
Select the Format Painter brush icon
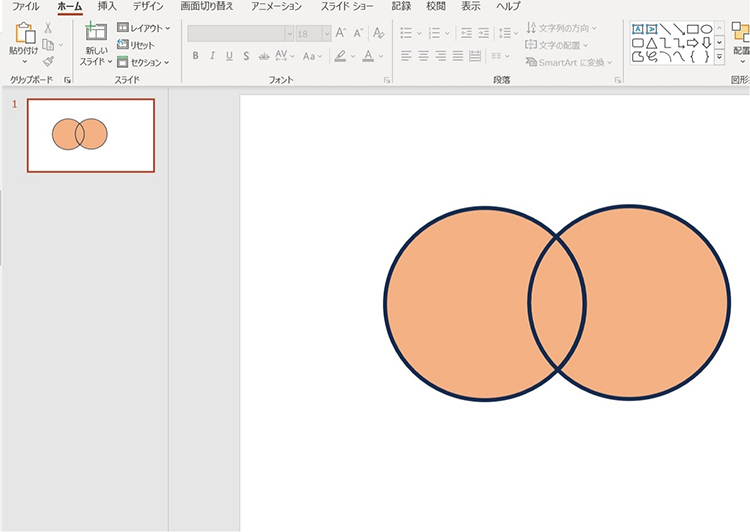[47, 61]
